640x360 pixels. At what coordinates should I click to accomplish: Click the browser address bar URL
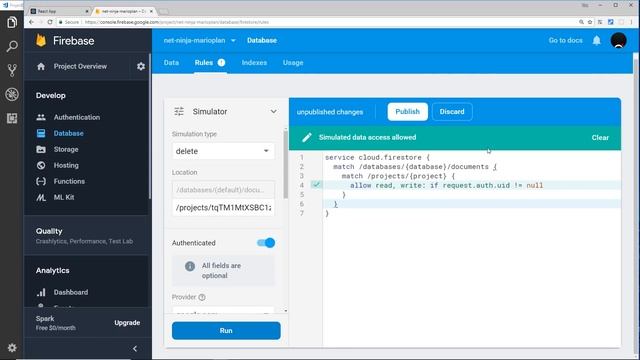(x=177, y=22)
